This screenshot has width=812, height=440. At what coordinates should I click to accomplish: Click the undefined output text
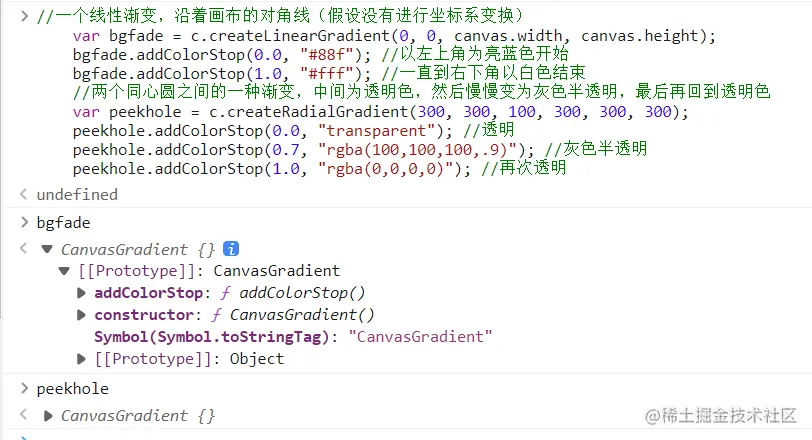(x=77, y=195)
